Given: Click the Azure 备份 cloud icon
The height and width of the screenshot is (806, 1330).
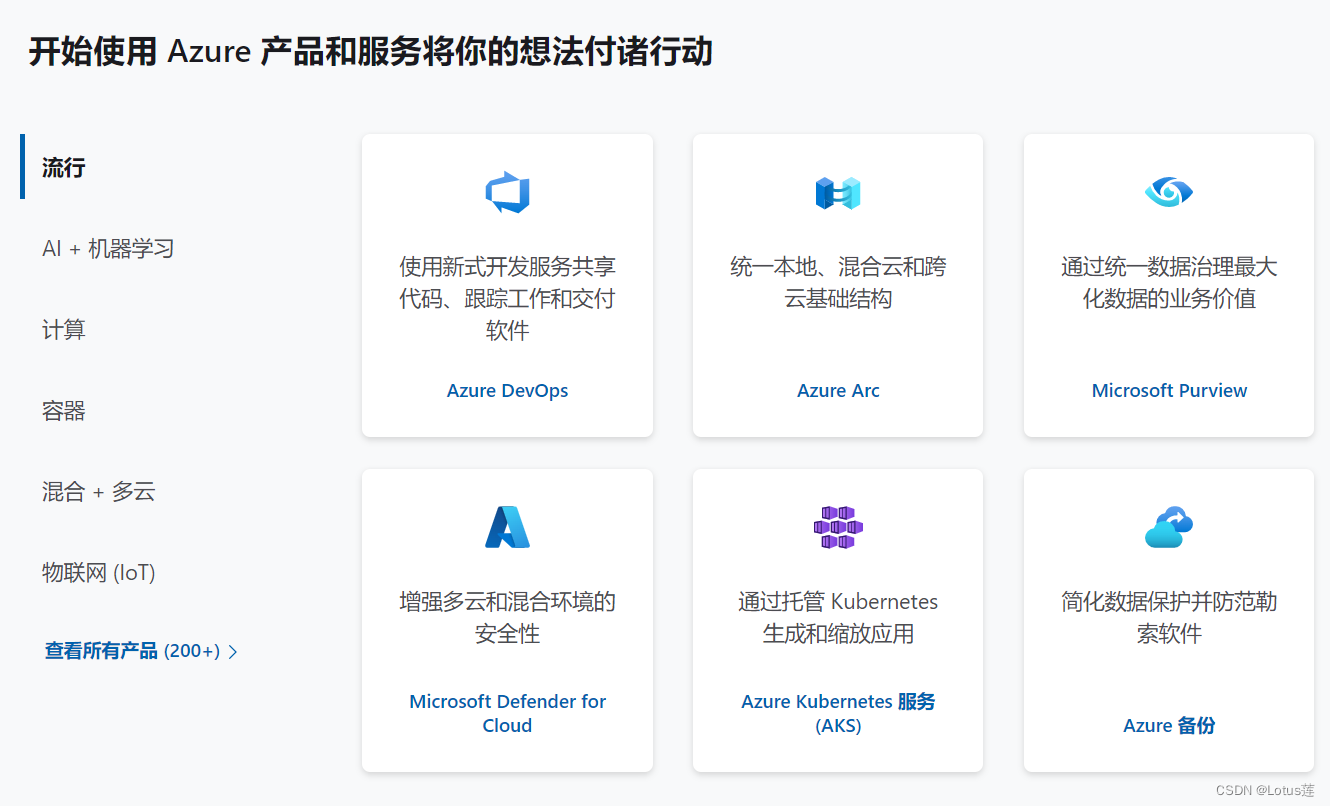Looking at the screenshot, I should point(1169,527).
